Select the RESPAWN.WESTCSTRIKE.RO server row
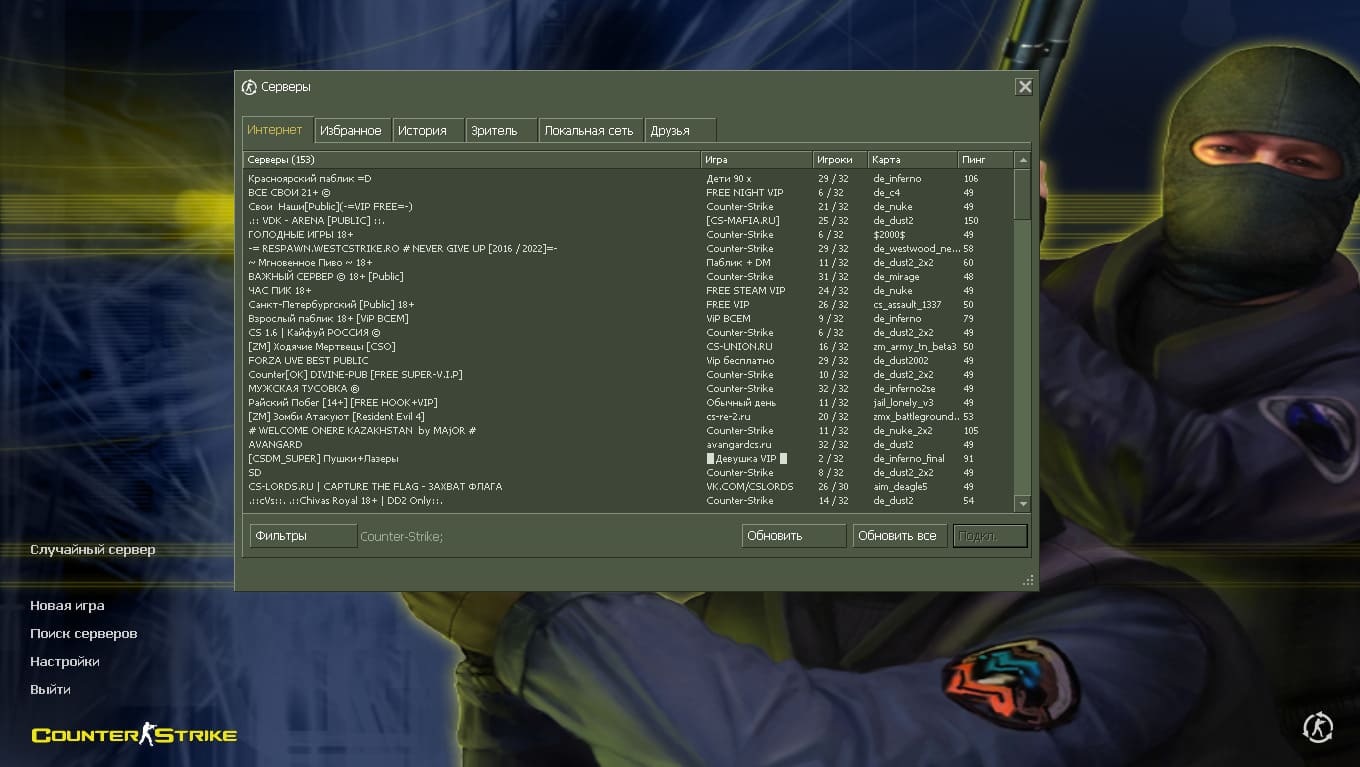The width and height of the screenshot is (1360, 767). (629, 249)
